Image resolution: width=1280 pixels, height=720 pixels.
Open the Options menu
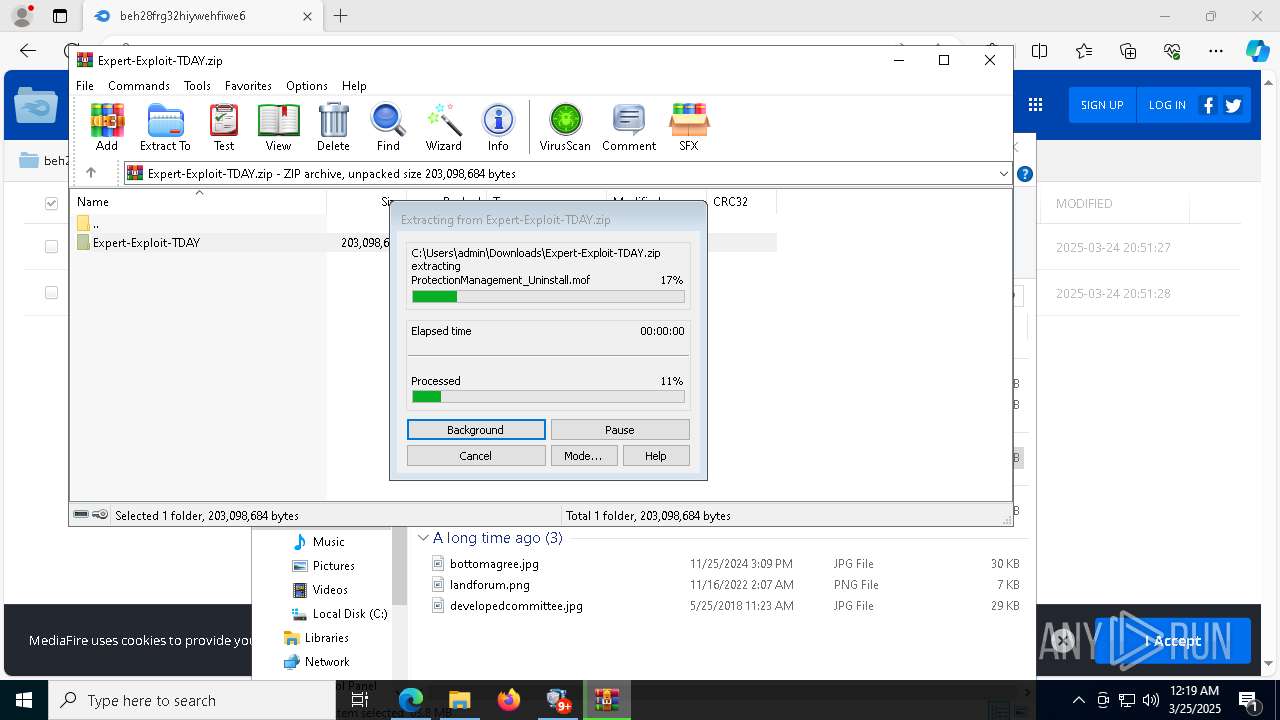coord(307,86)
